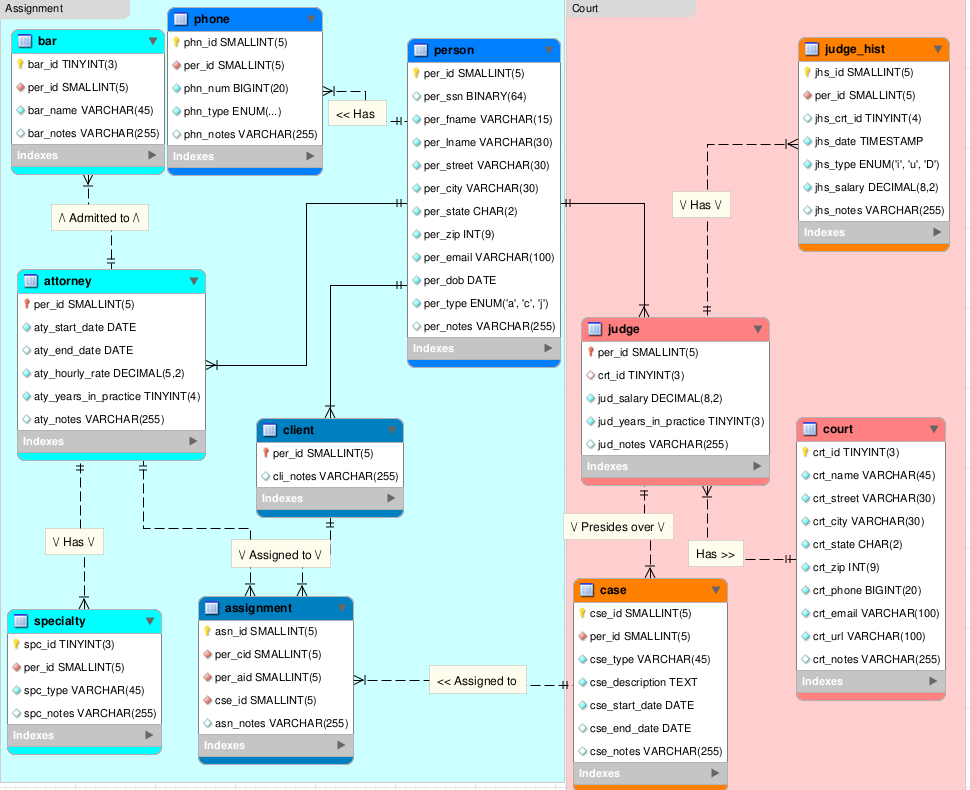Viewport: 970px width, 790px height.
Task: Select the 'Admitted to' relationship label
Action: [x=100, y=218]
